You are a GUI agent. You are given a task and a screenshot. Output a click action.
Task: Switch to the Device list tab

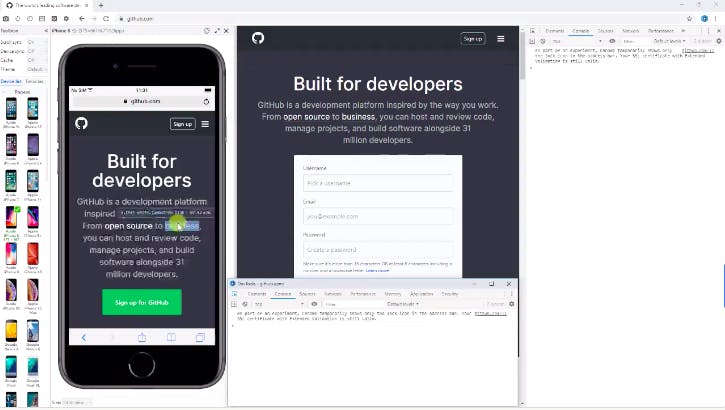[x=11, y=81]
